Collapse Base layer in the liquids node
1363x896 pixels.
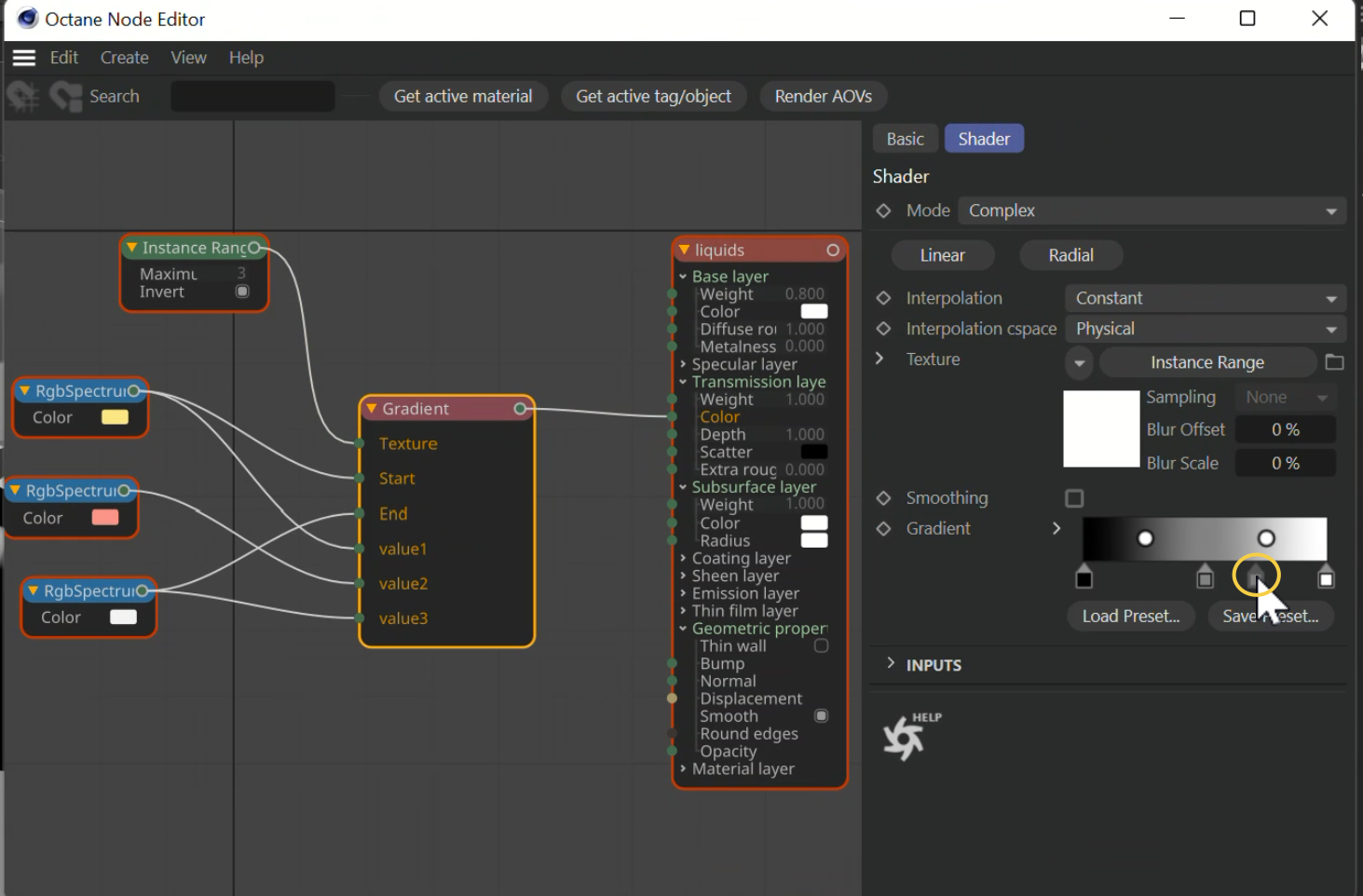tap(683, 277)
